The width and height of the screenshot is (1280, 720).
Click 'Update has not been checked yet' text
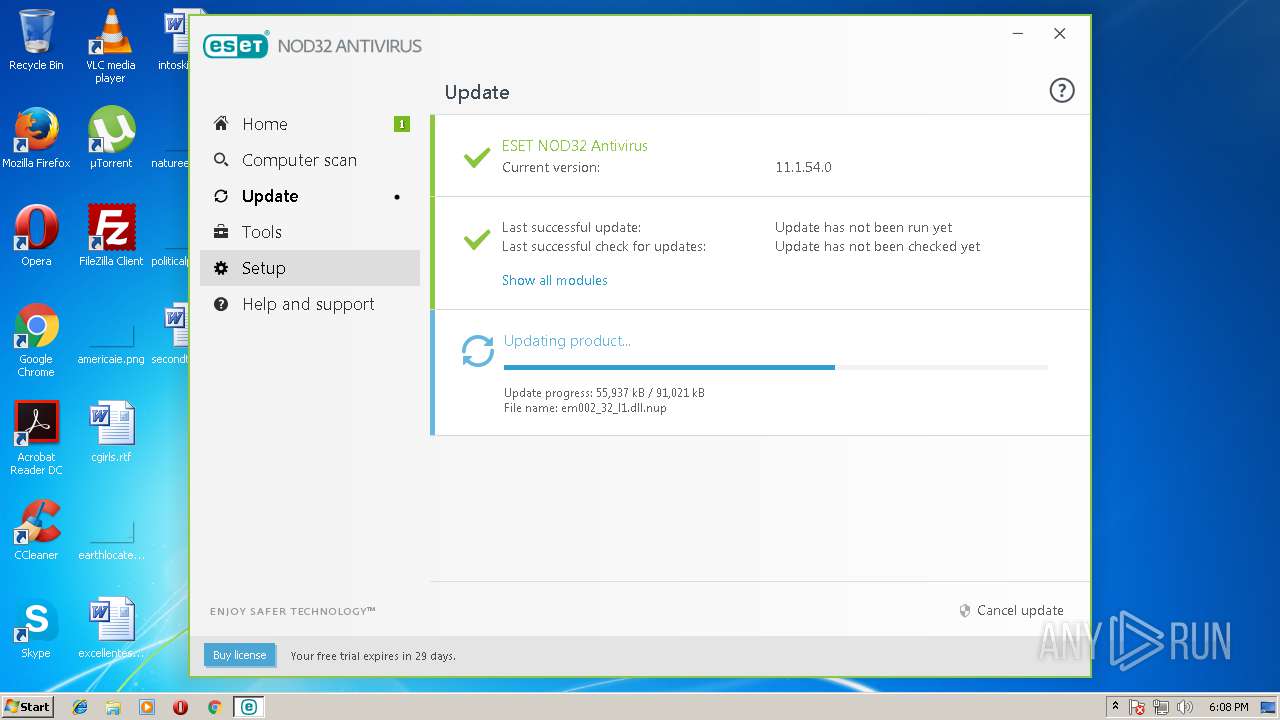point(877,246)
